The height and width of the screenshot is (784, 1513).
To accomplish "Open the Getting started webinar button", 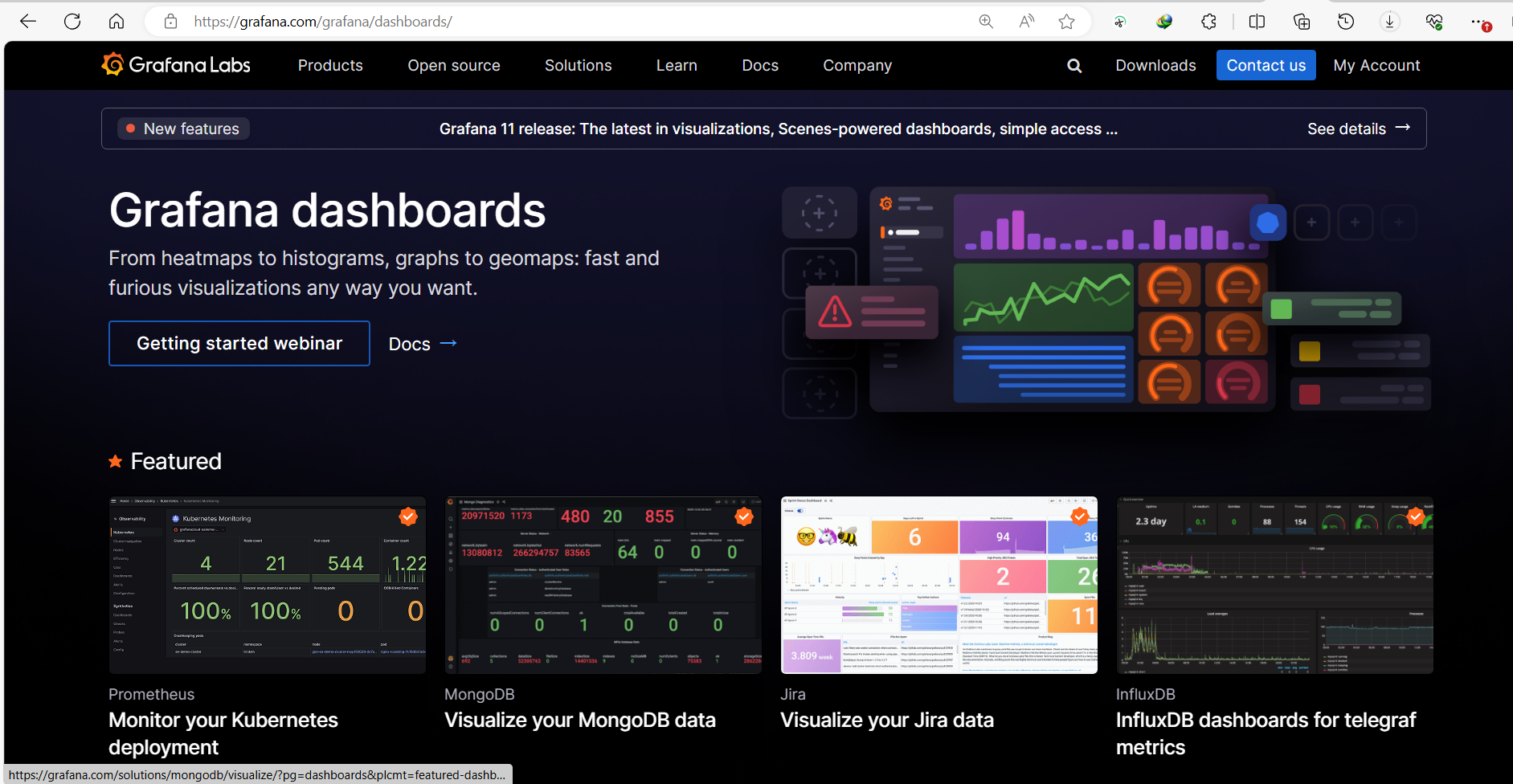I will 239,343.
